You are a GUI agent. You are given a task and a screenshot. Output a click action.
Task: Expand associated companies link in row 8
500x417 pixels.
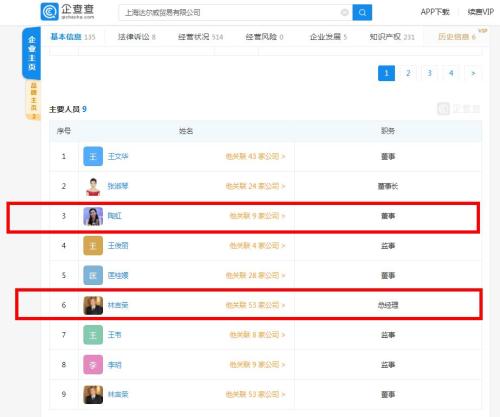(257, 365)
